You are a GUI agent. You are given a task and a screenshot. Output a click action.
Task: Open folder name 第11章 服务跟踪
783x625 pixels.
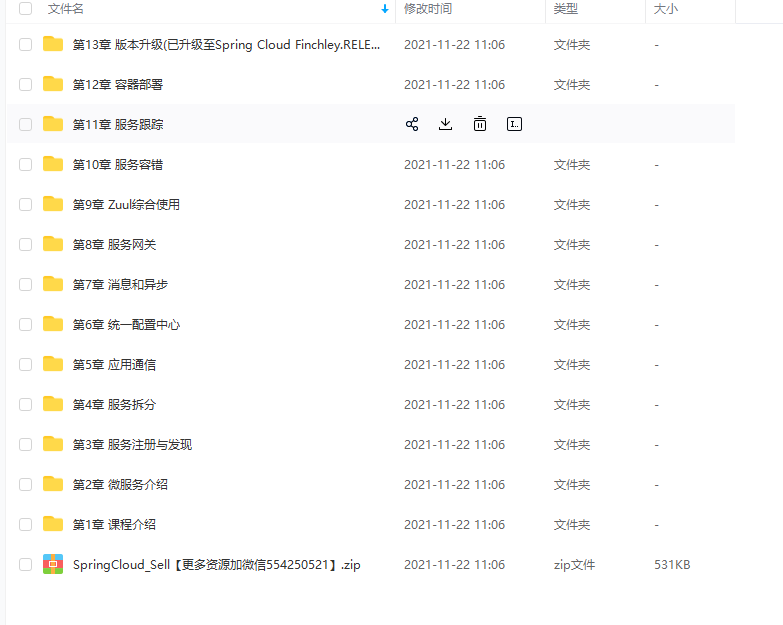(118, 125)
